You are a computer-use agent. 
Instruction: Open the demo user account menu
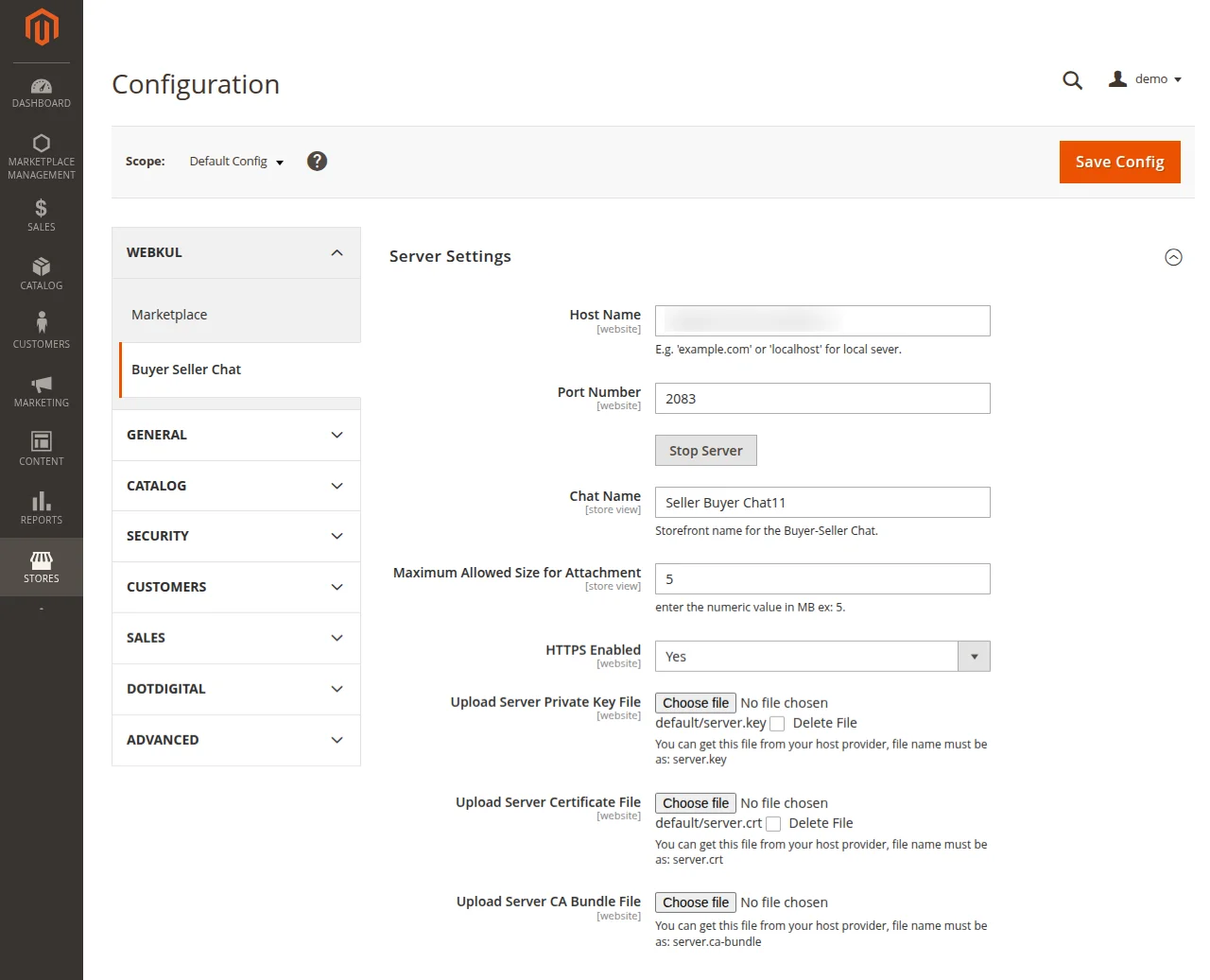1146,78
